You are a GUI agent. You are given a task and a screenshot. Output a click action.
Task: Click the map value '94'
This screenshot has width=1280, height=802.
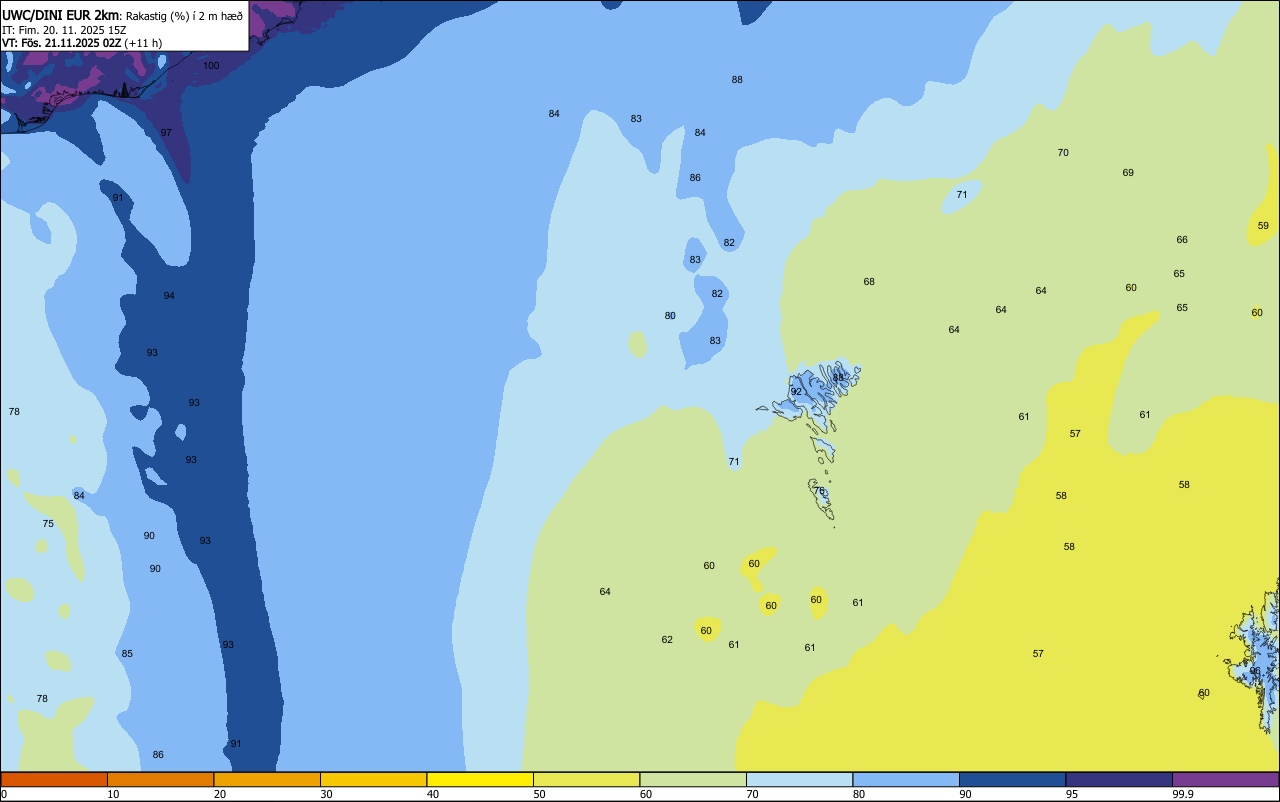point(169,296)
